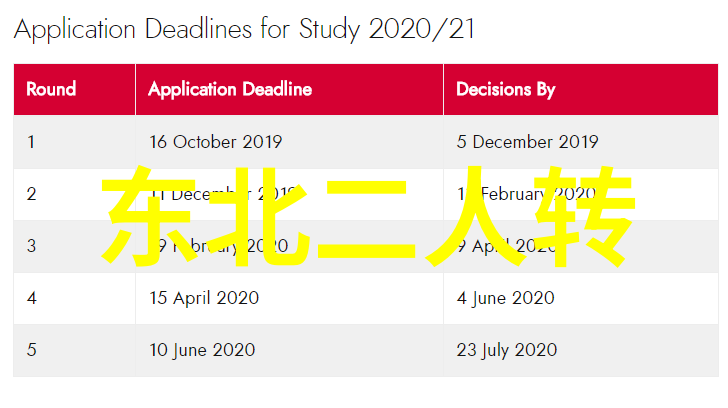Select the 23 July 2020 decision cell

[x=581, y=350]
